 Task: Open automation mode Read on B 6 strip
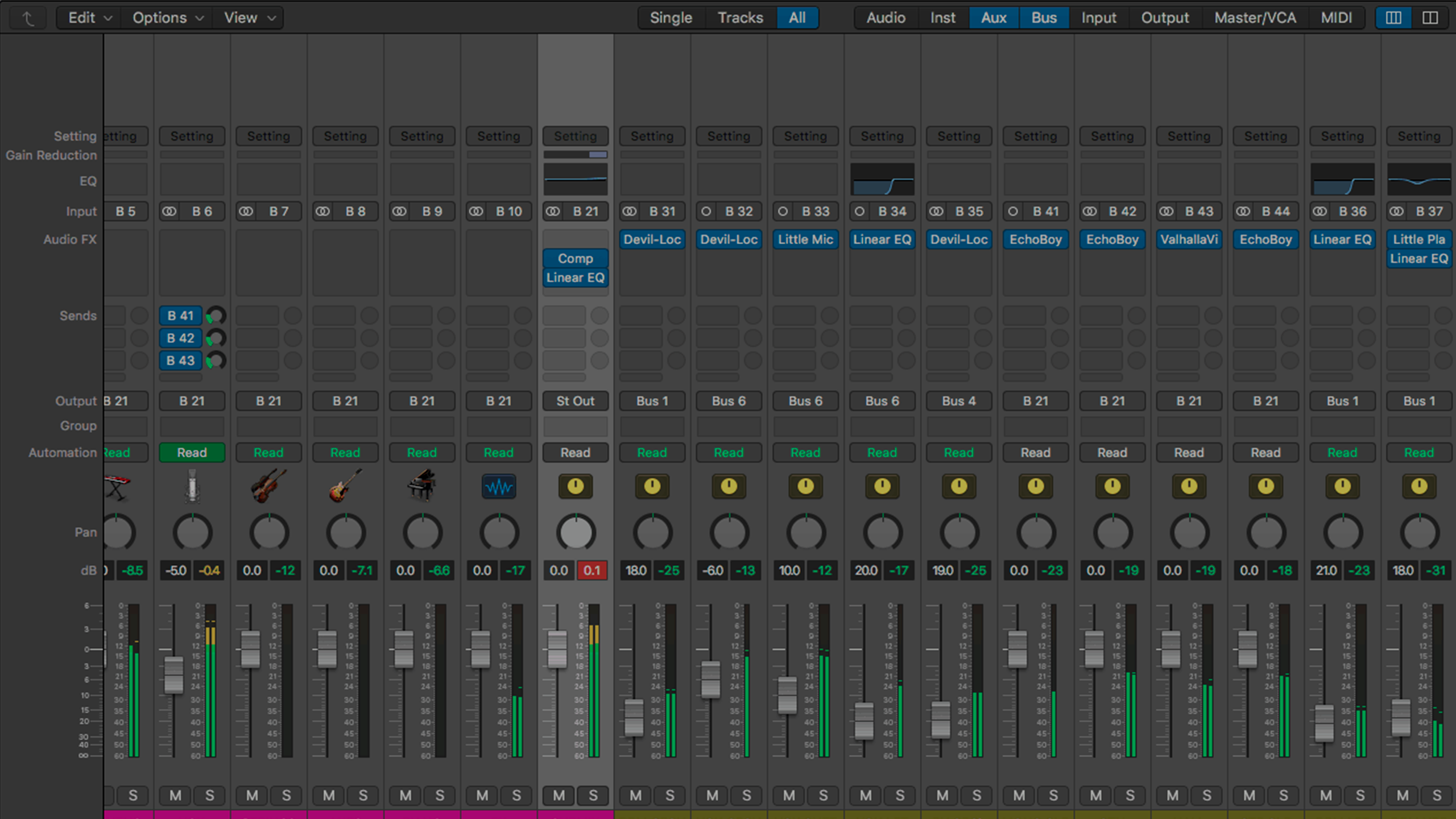(x=192, y=453)
